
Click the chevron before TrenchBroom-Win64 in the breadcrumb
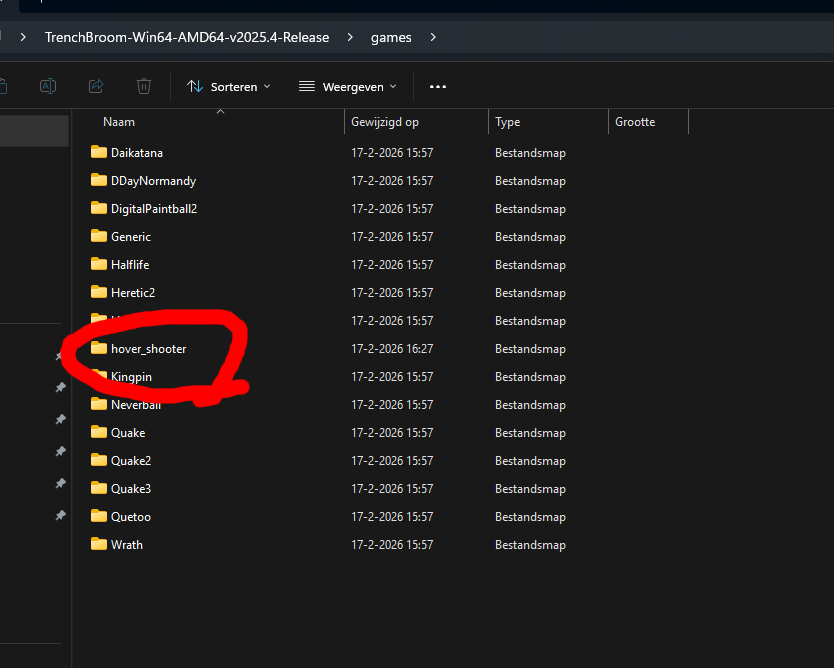(x=22, y=37)
